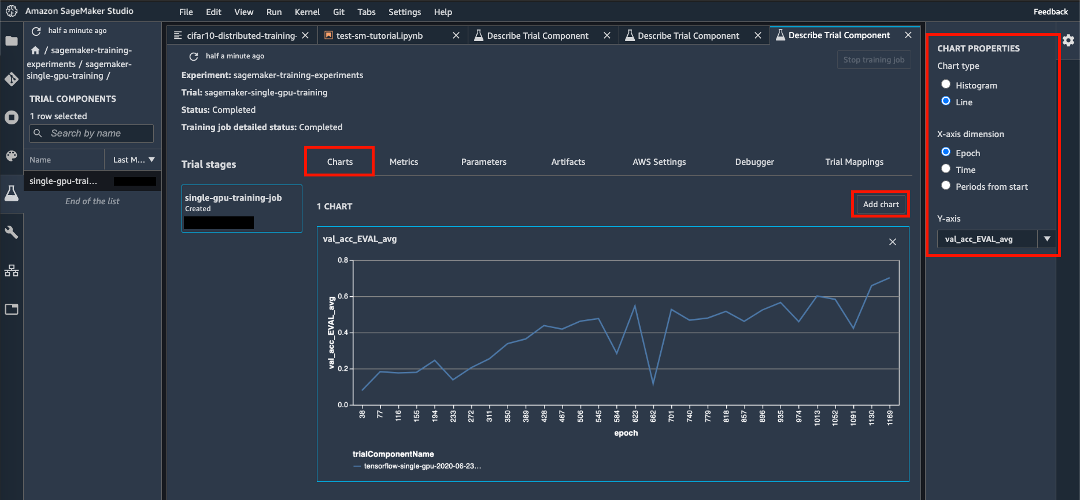Switch to the cifar10-distributed-training notebook tab
Image resolution: width=1080 pixels, height=500 pixels.
(x=242, y=35)
